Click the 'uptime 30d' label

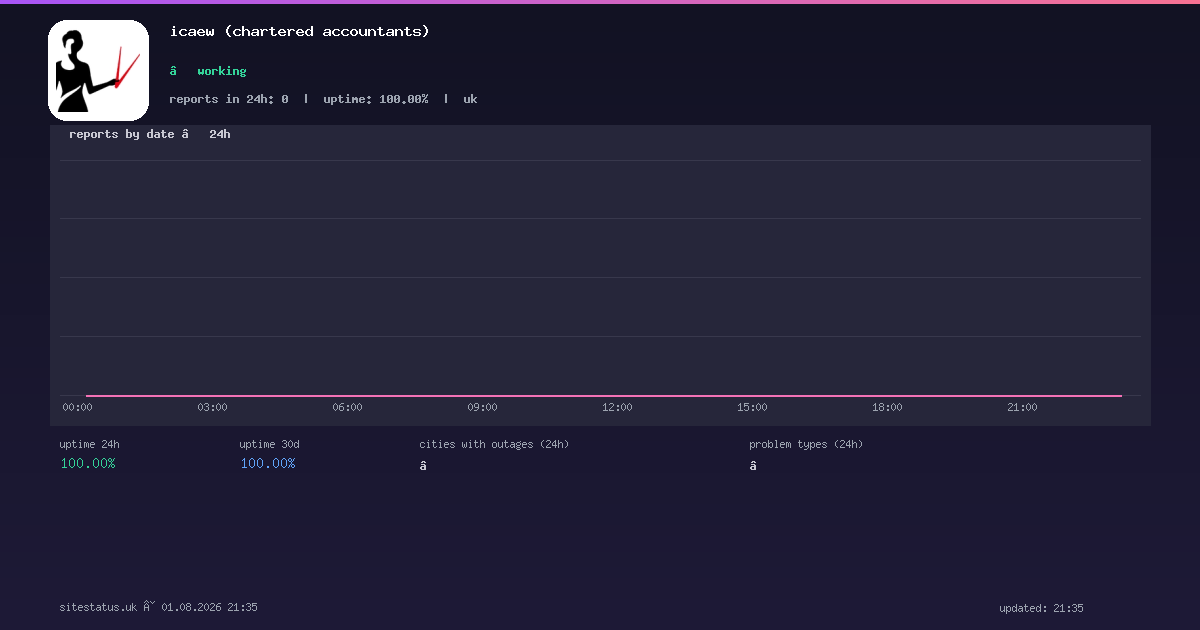pyautogui.click(x=269, y=444)
